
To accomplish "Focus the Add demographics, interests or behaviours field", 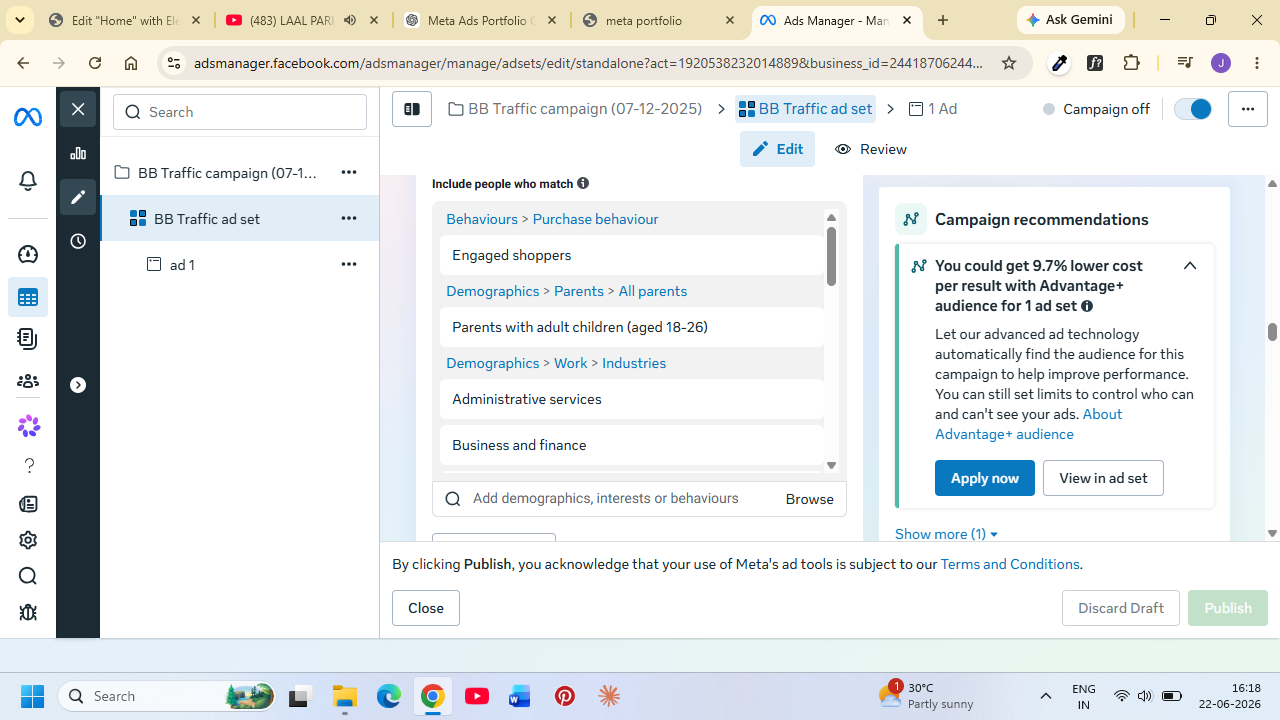I will [x=605, y=499].
